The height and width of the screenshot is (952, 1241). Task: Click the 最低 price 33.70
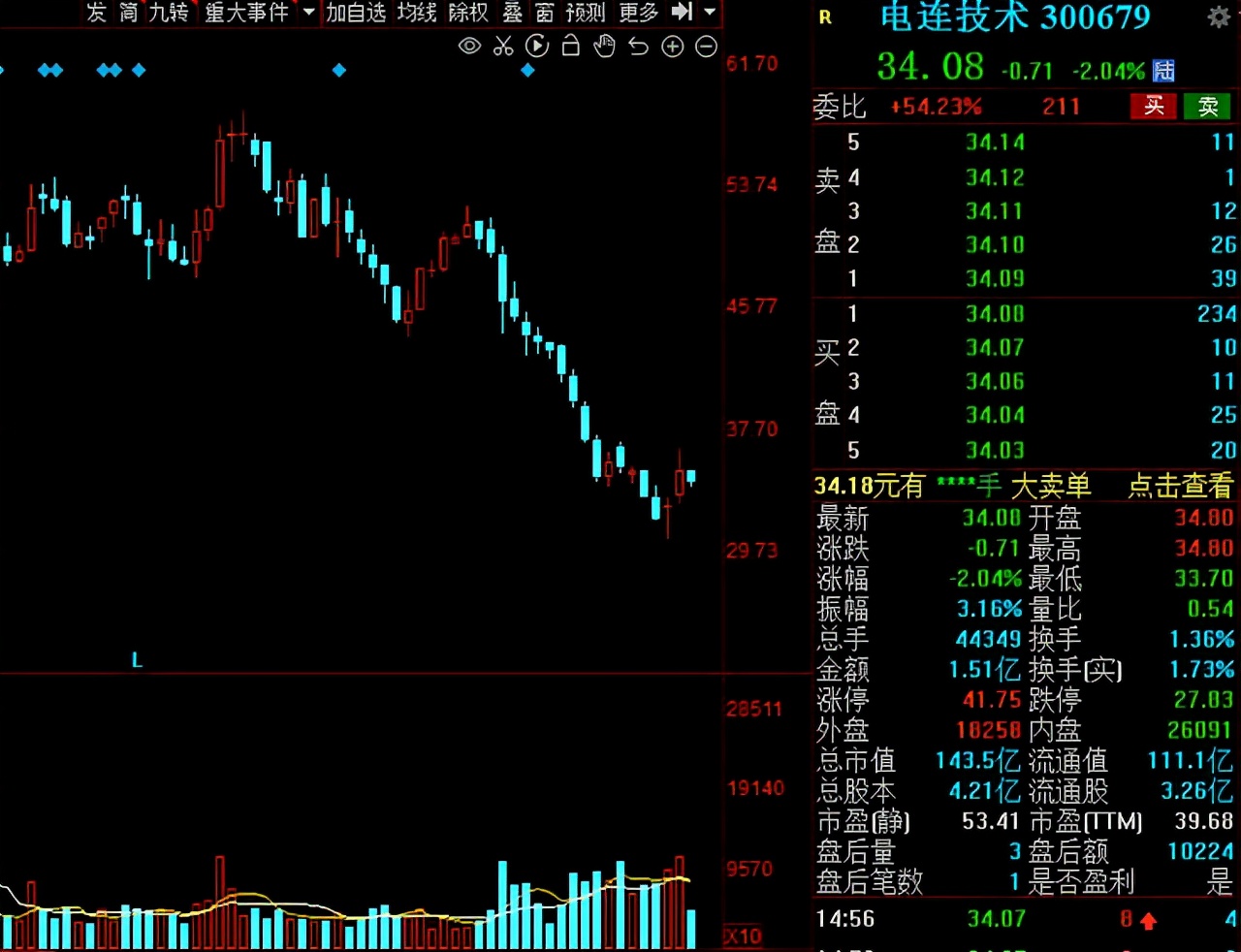[x=1204, y=579]
